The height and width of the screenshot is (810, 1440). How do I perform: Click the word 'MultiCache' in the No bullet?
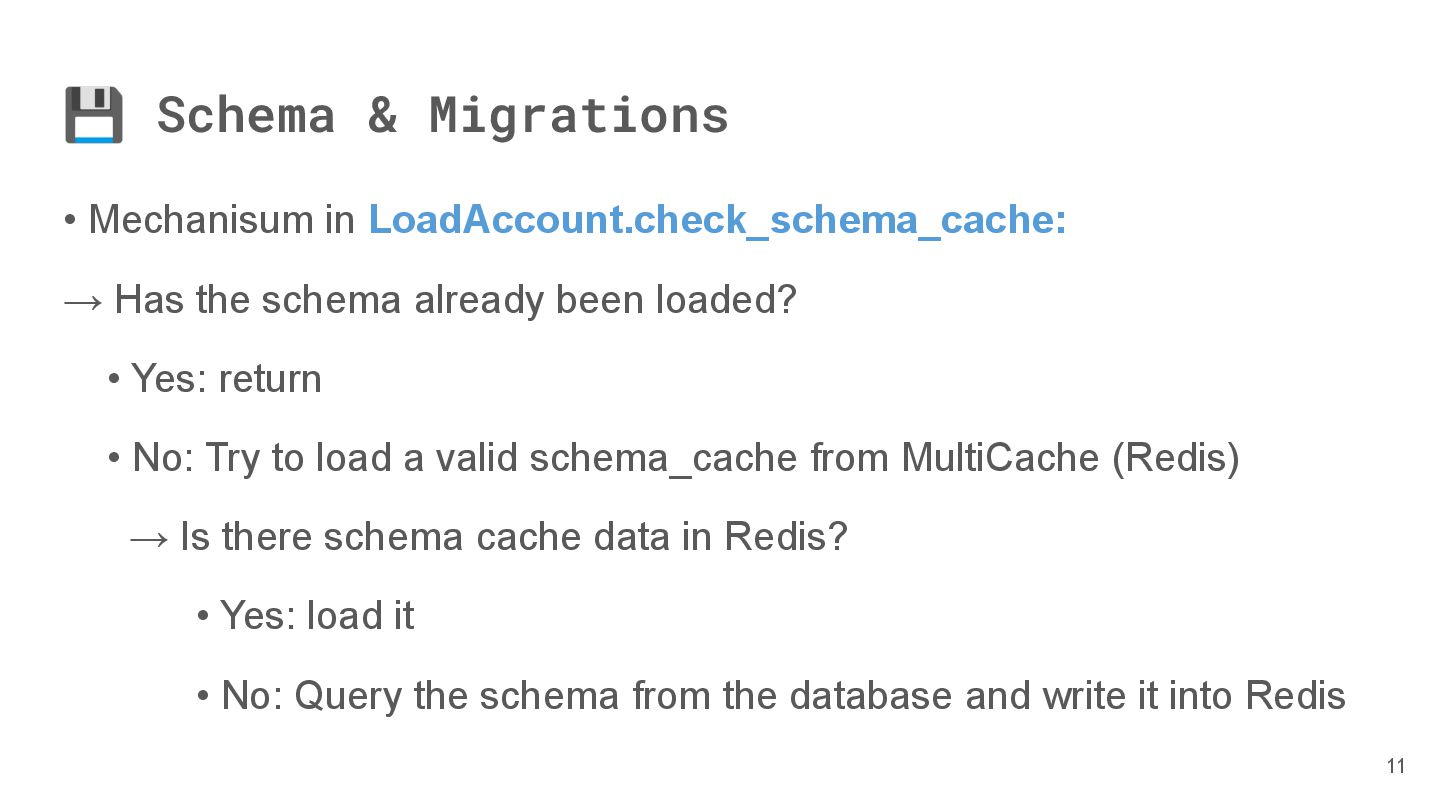(x=1000, y=458)
